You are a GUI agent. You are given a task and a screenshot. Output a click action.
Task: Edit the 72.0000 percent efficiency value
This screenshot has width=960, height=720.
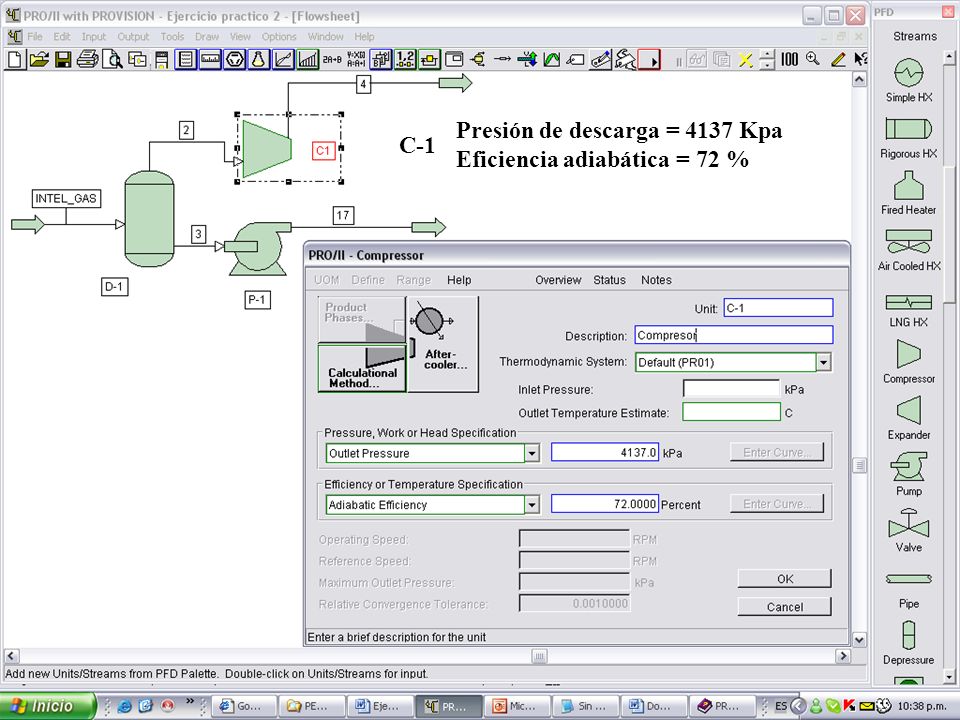point(605,504)
